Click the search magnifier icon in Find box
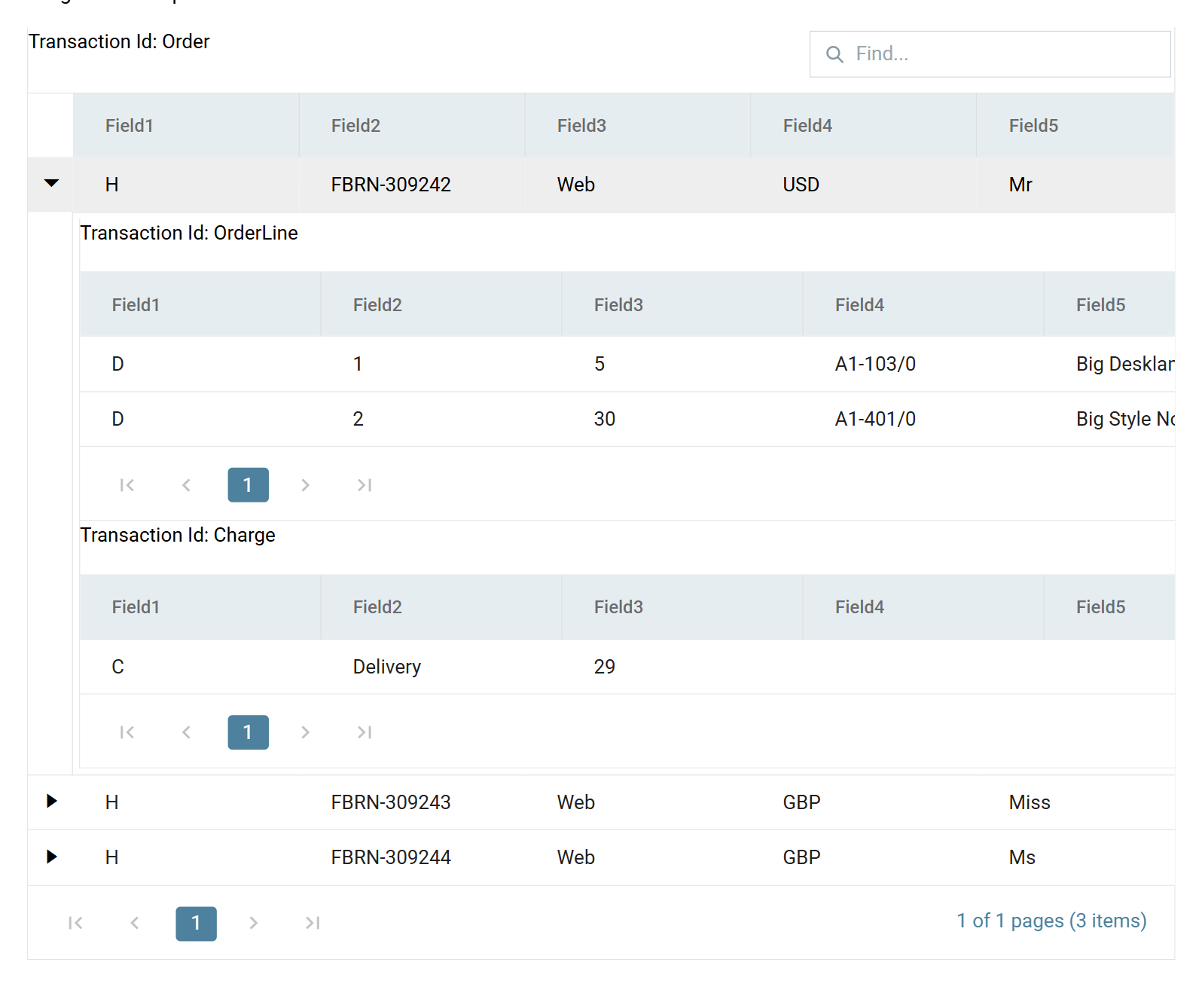 (x=834, y=54)
